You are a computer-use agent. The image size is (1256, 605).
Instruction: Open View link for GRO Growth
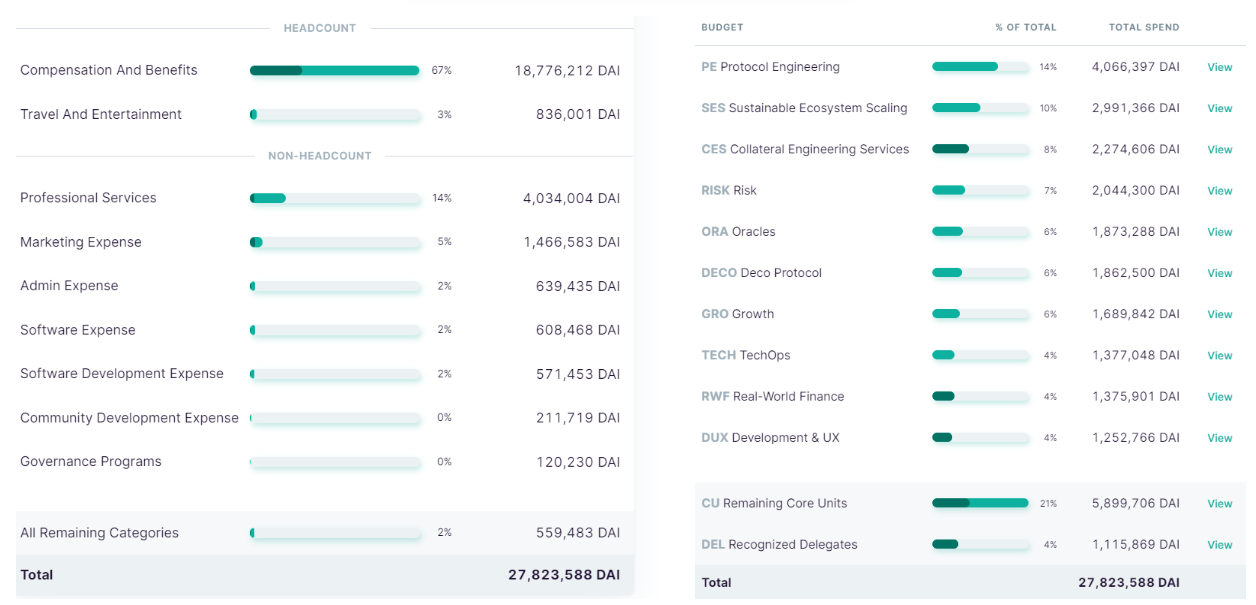click(1219, 314)
